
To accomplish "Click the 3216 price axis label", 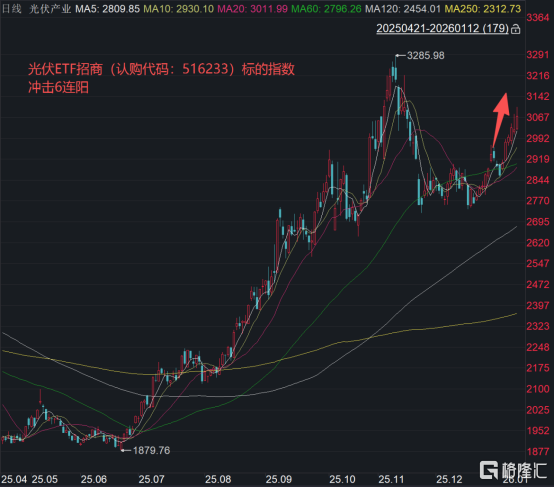I will [x=538, y=76].
